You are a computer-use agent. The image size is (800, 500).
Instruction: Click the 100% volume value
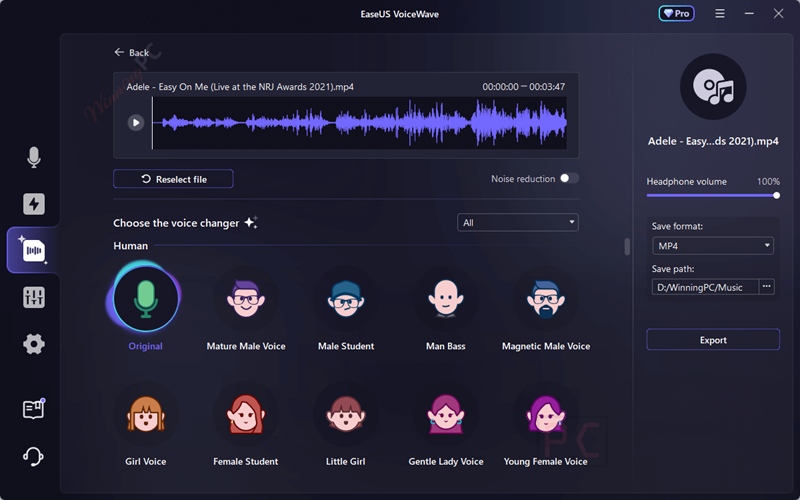(x=768, y=182)
